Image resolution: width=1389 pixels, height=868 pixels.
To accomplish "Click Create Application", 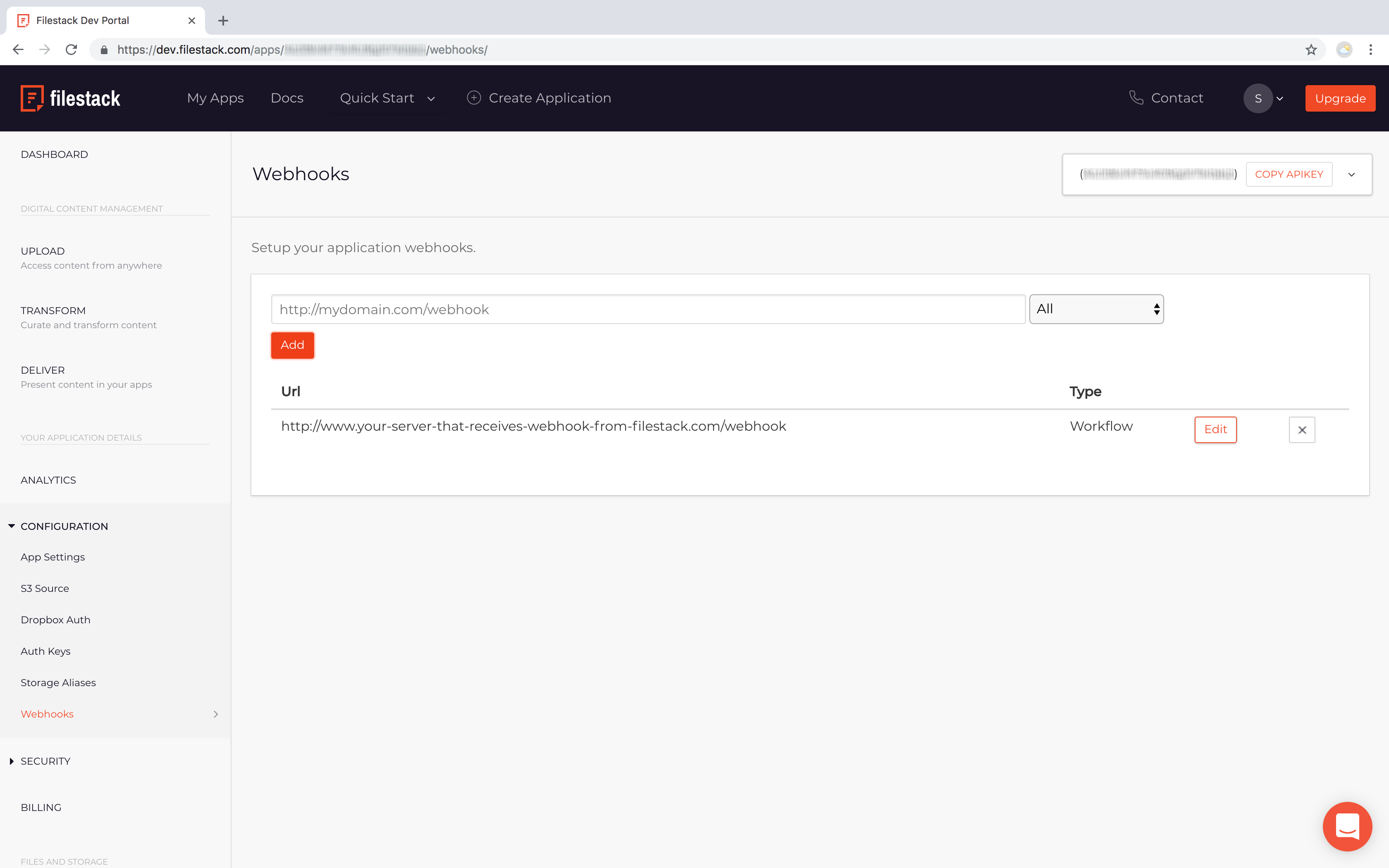I will [538, 98].
